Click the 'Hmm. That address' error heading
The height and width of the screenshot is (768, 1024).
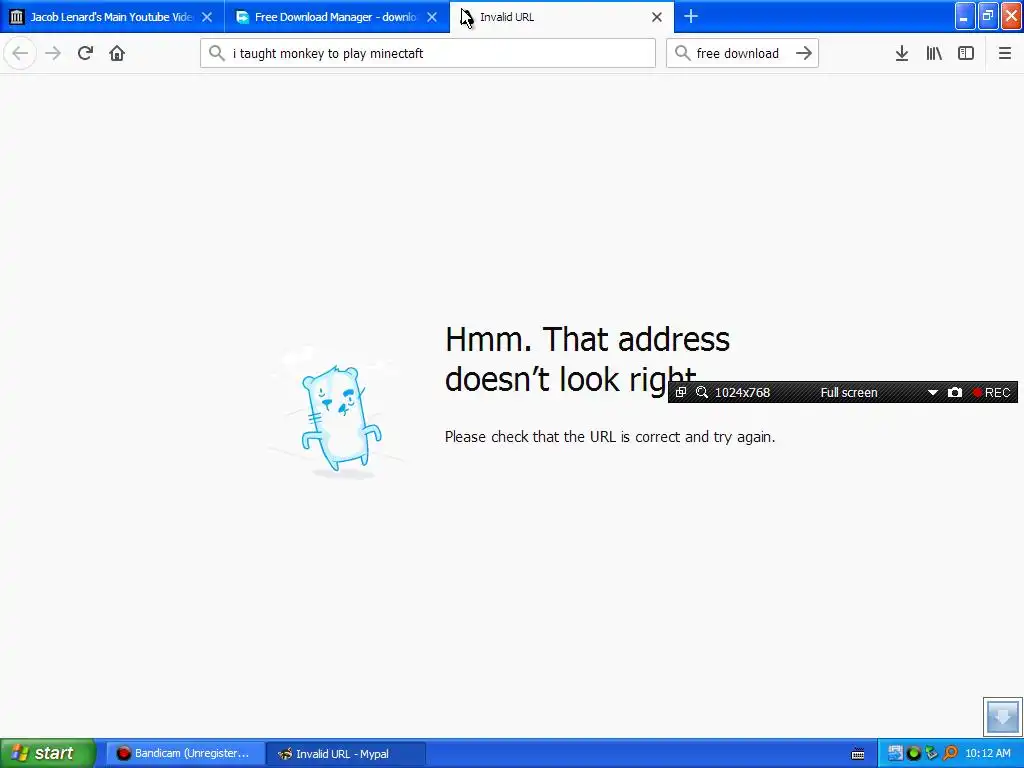[x=587, y=359]
